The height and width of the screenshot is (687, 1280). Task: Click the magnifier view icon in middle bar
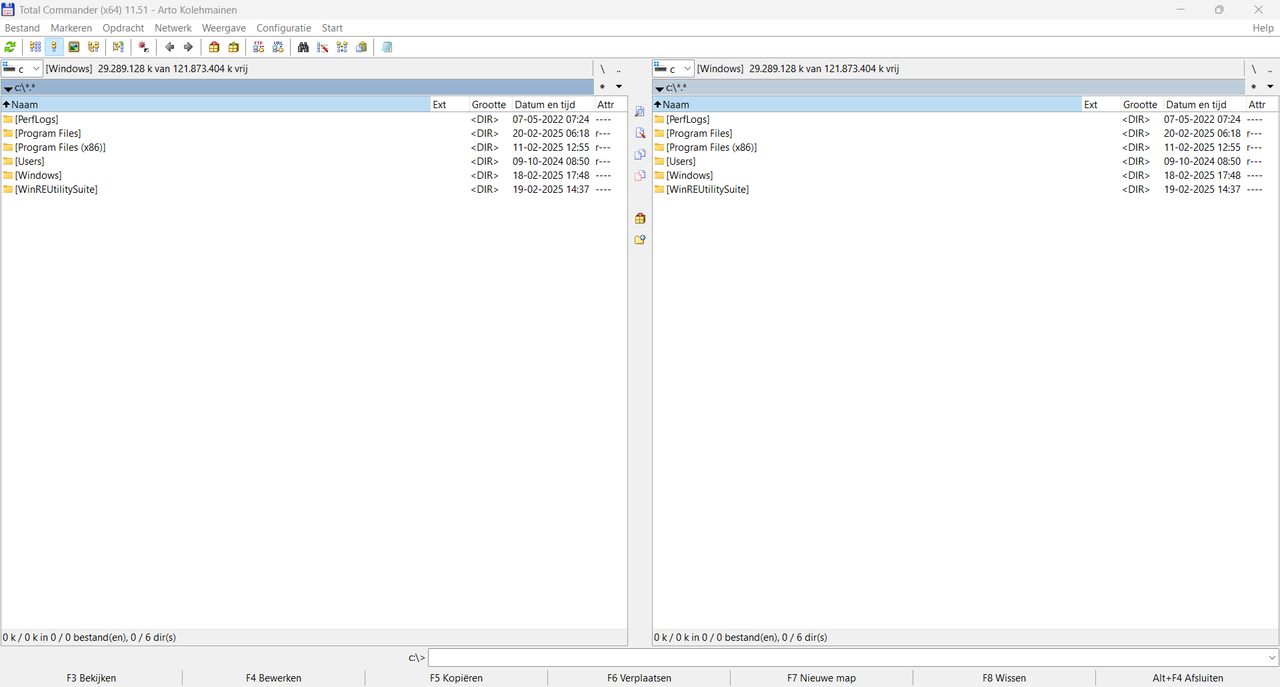click(640, 112)
